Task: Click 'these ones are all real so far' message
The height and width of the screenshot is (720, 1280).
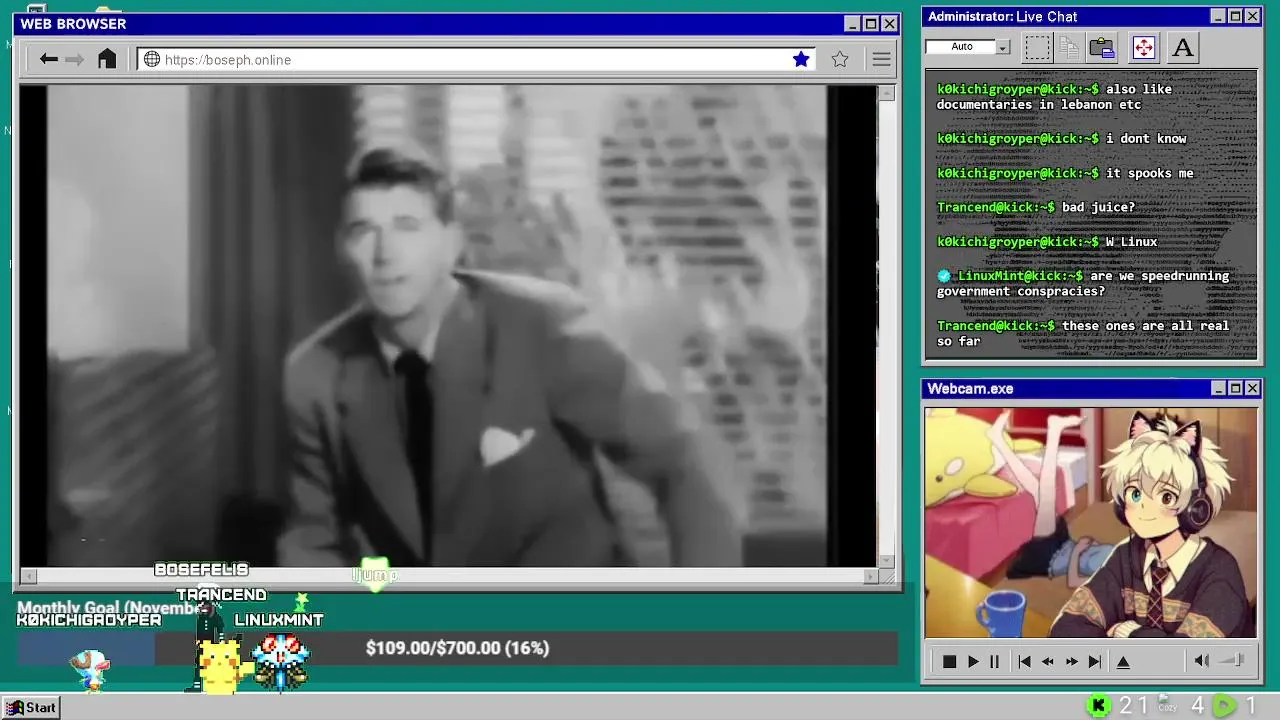Action: [1083, 333]
